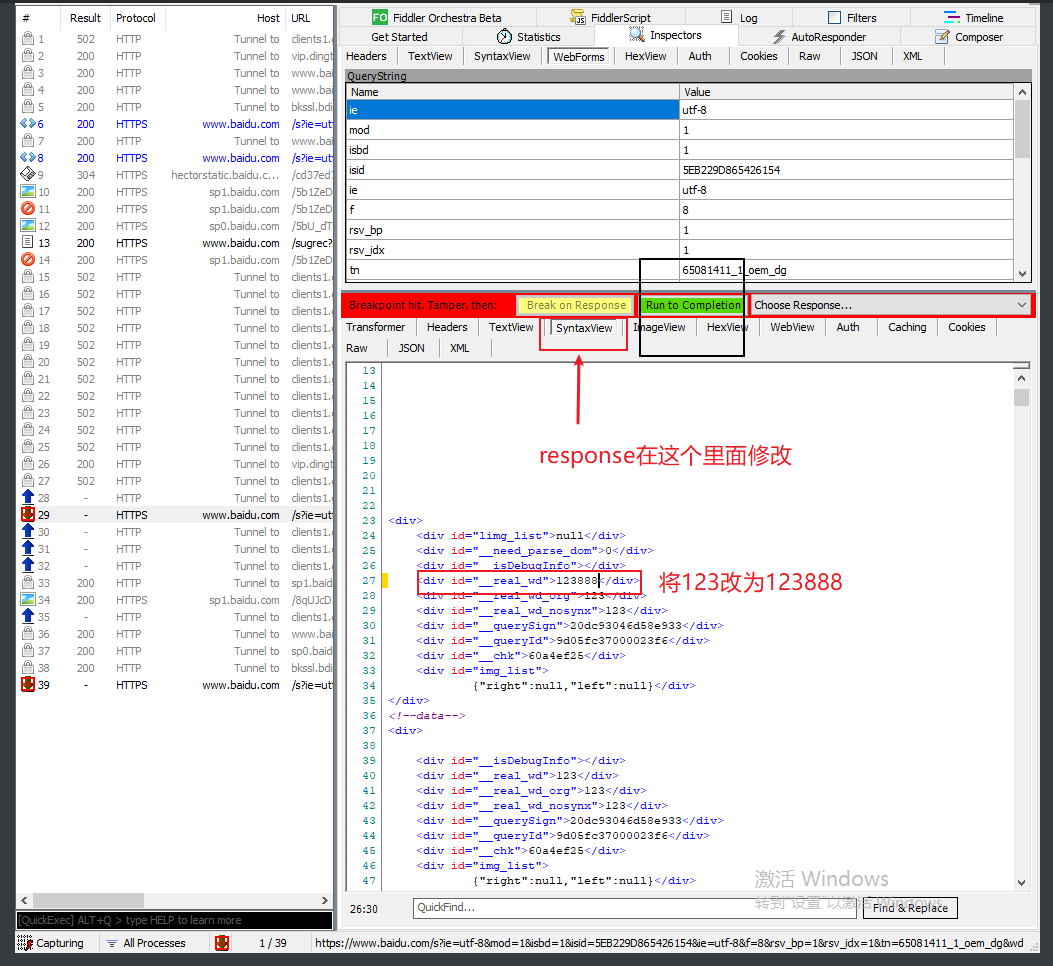Click session list scroll left arrow

tap(24, 900)
